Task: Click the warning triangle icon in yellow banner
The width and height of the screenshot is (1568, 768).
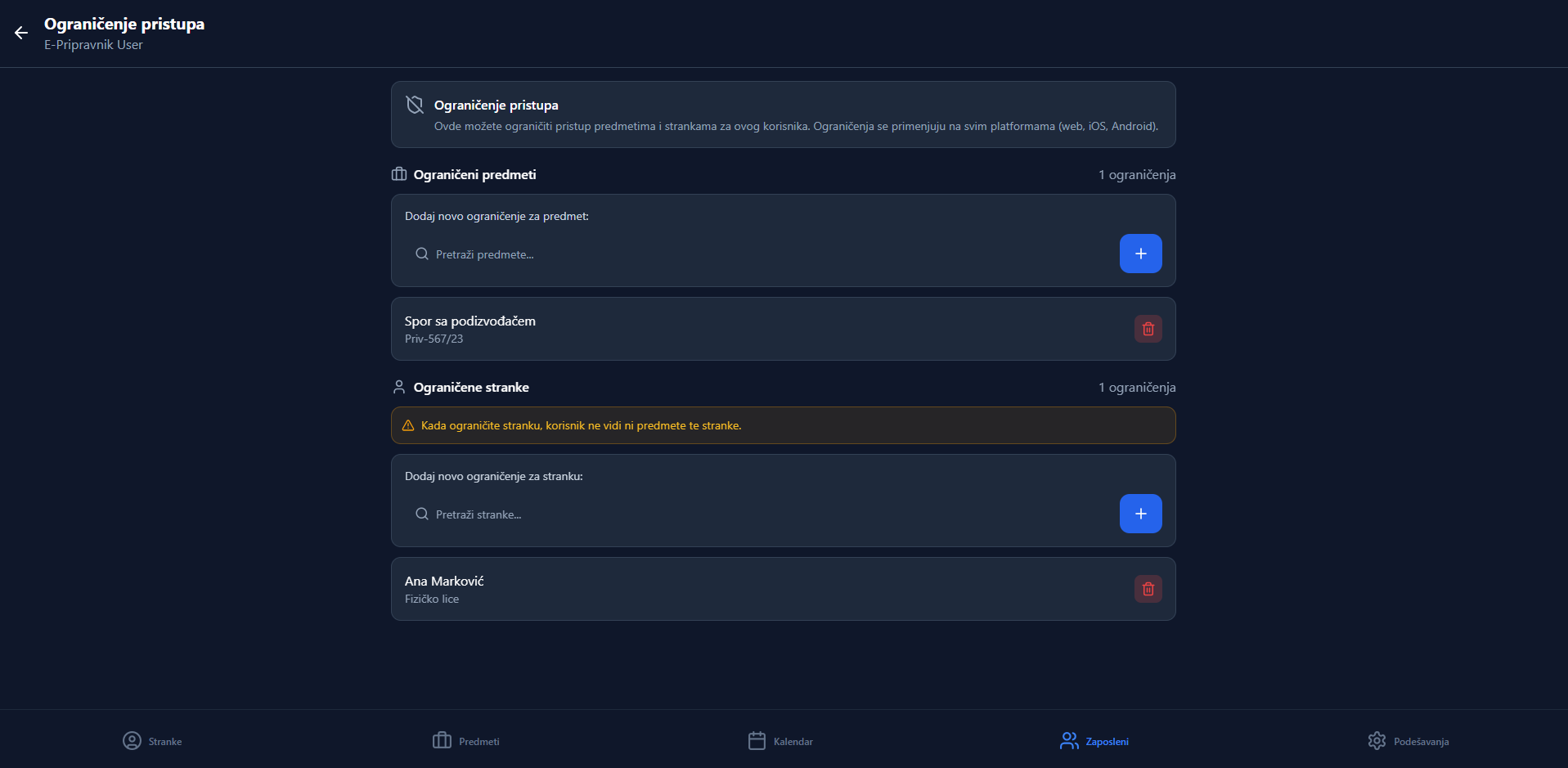Action: (408, 425)
